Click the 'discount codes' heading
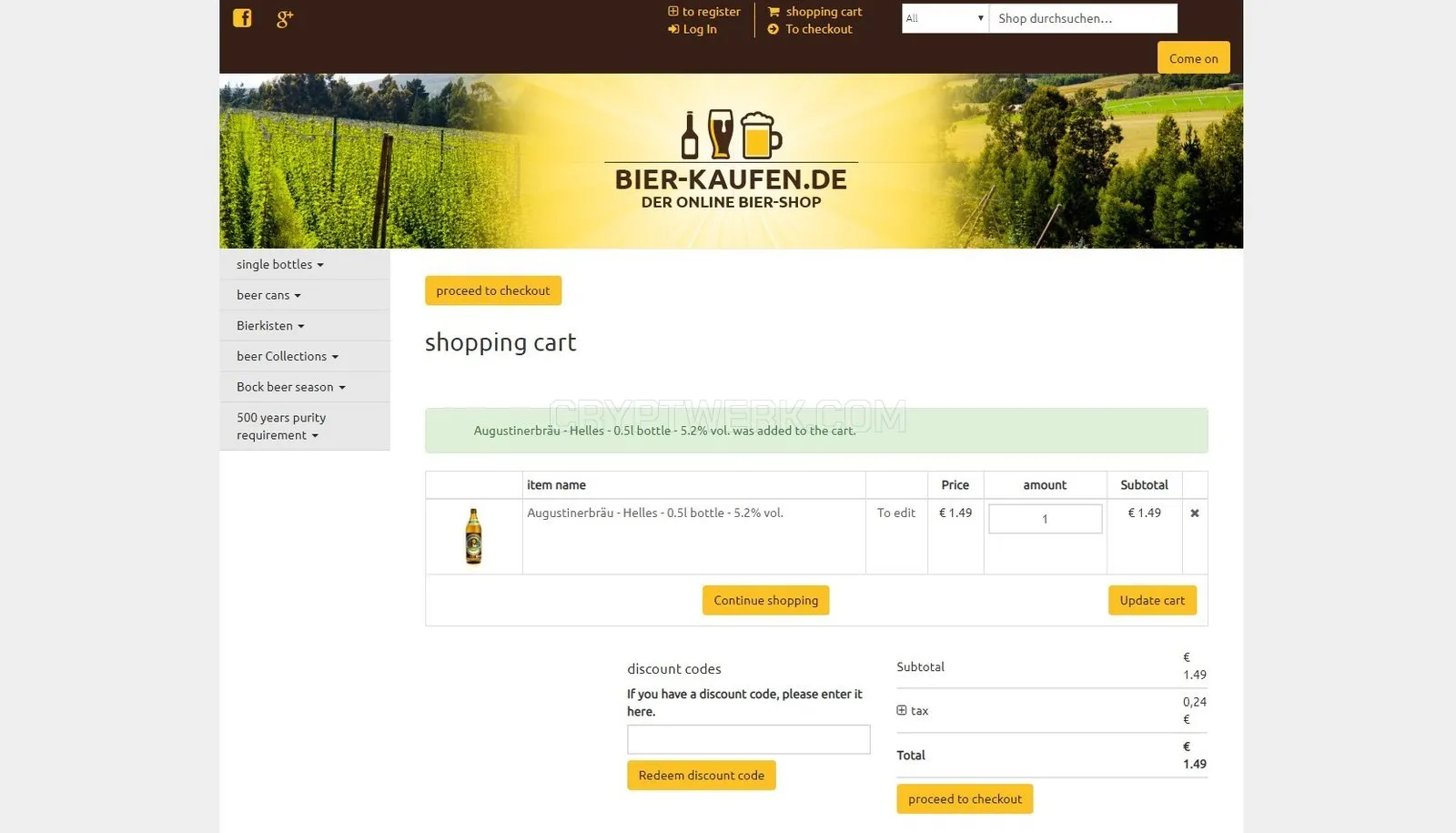This screenshot has width=1456, height=833. (x=674, y=669)
